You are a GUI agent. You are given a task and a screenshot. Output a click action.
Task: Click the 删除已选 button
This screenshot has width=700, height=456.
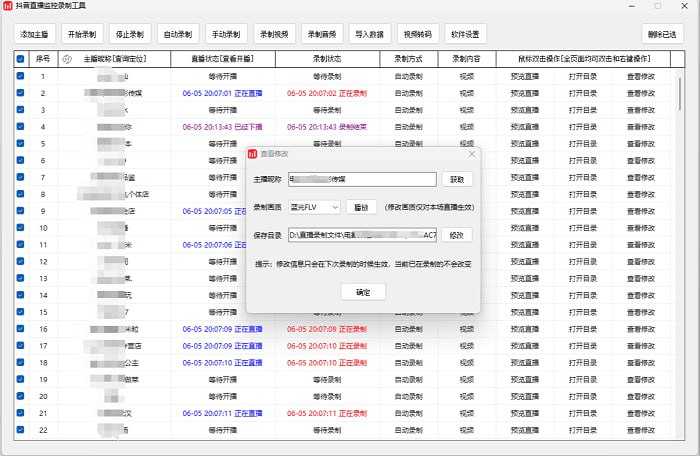662,34
